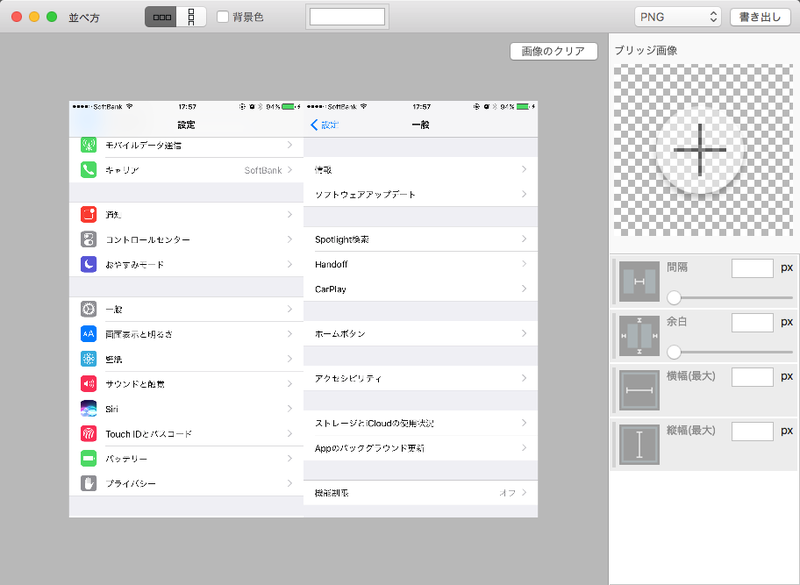This screenshot has width=800, height=585.
Task: Click the left settings screenshot thumbnail
Action: 186,310
